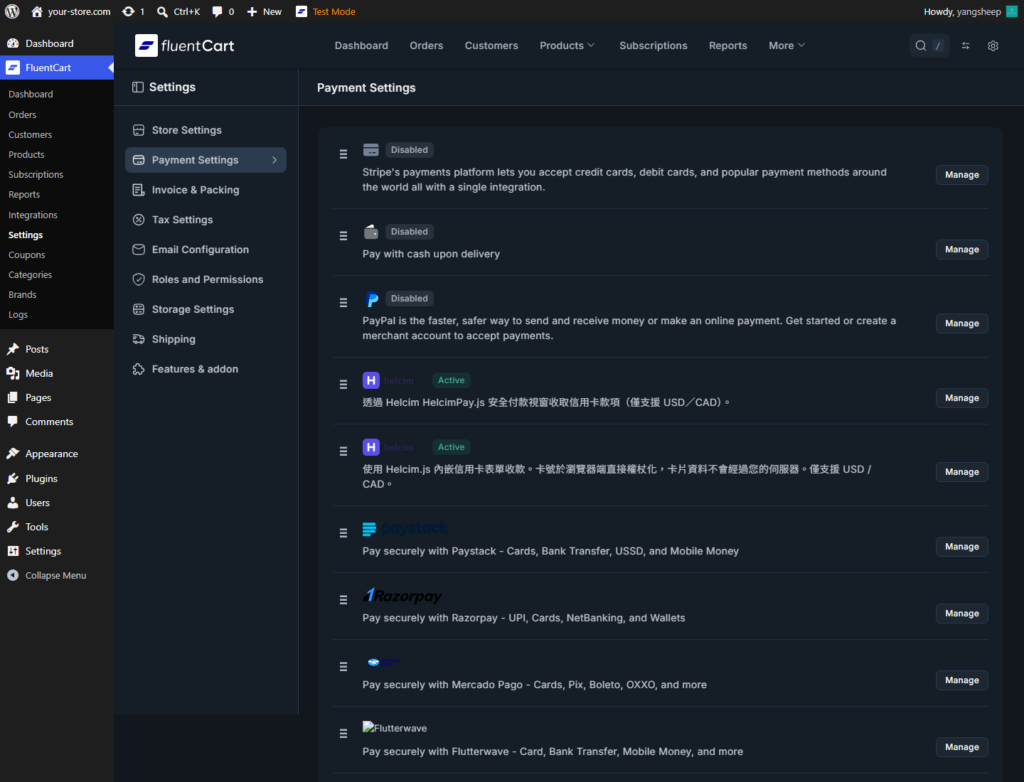Click Manage for Razorpay
The width and height of the screenshot is (1024, 782).
tap(961, 613)
